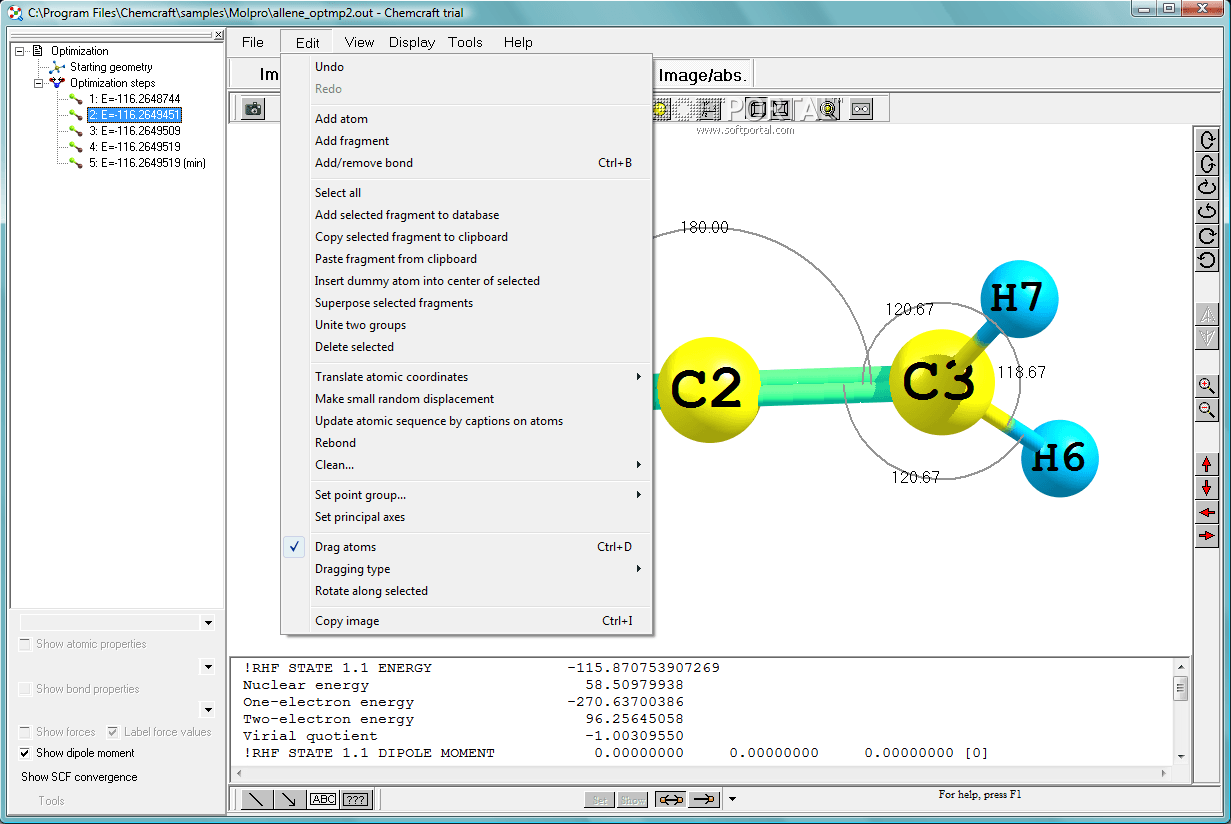
Task: Open the Help menu
Action: tap(518, 42)
